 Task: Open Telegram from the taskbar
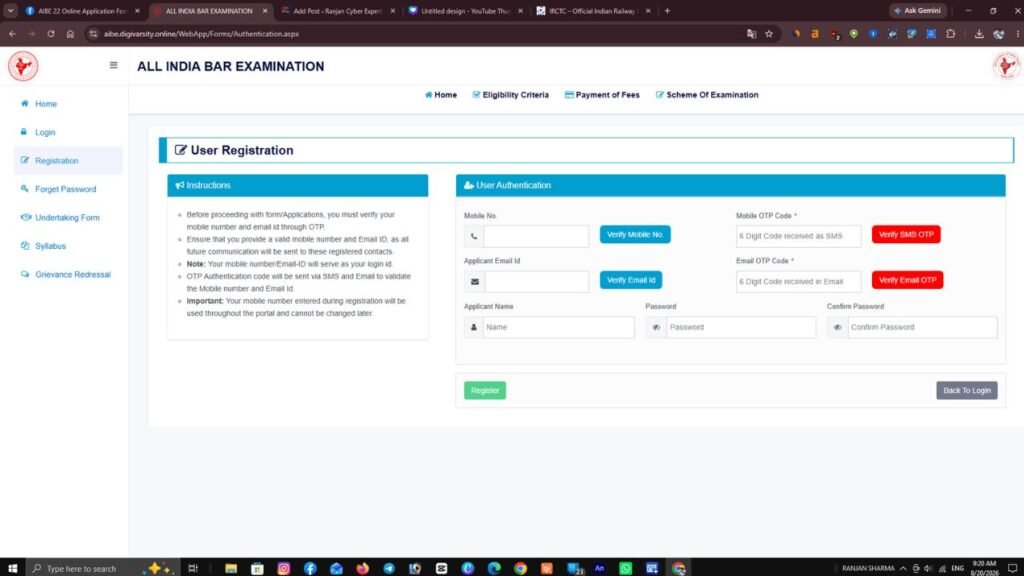point(389,568)
